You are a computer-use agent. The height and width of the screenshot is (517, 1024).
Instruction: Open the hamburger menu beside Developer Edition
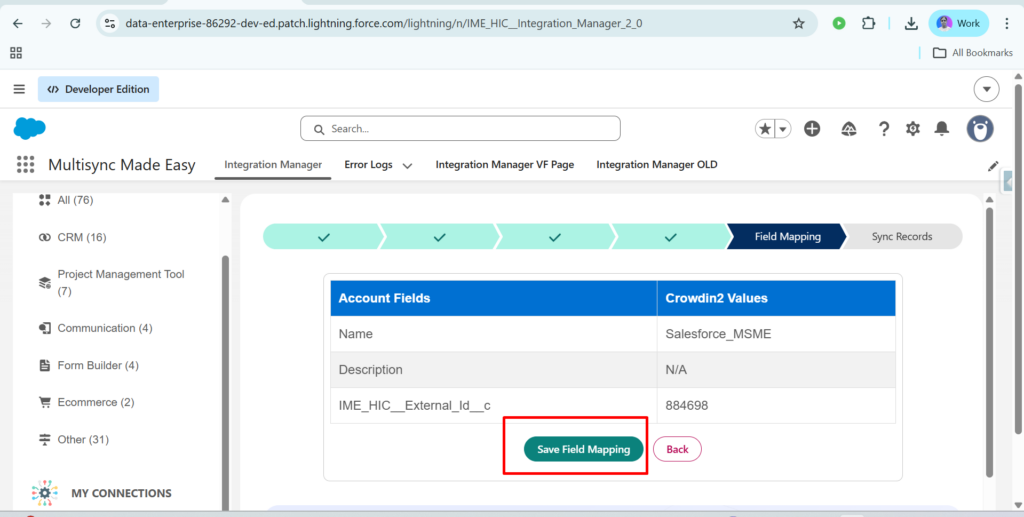point(19,89)
